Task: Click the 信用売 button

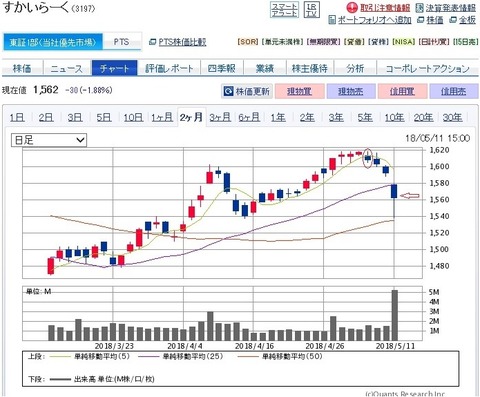Action: [x=454, y=91]
